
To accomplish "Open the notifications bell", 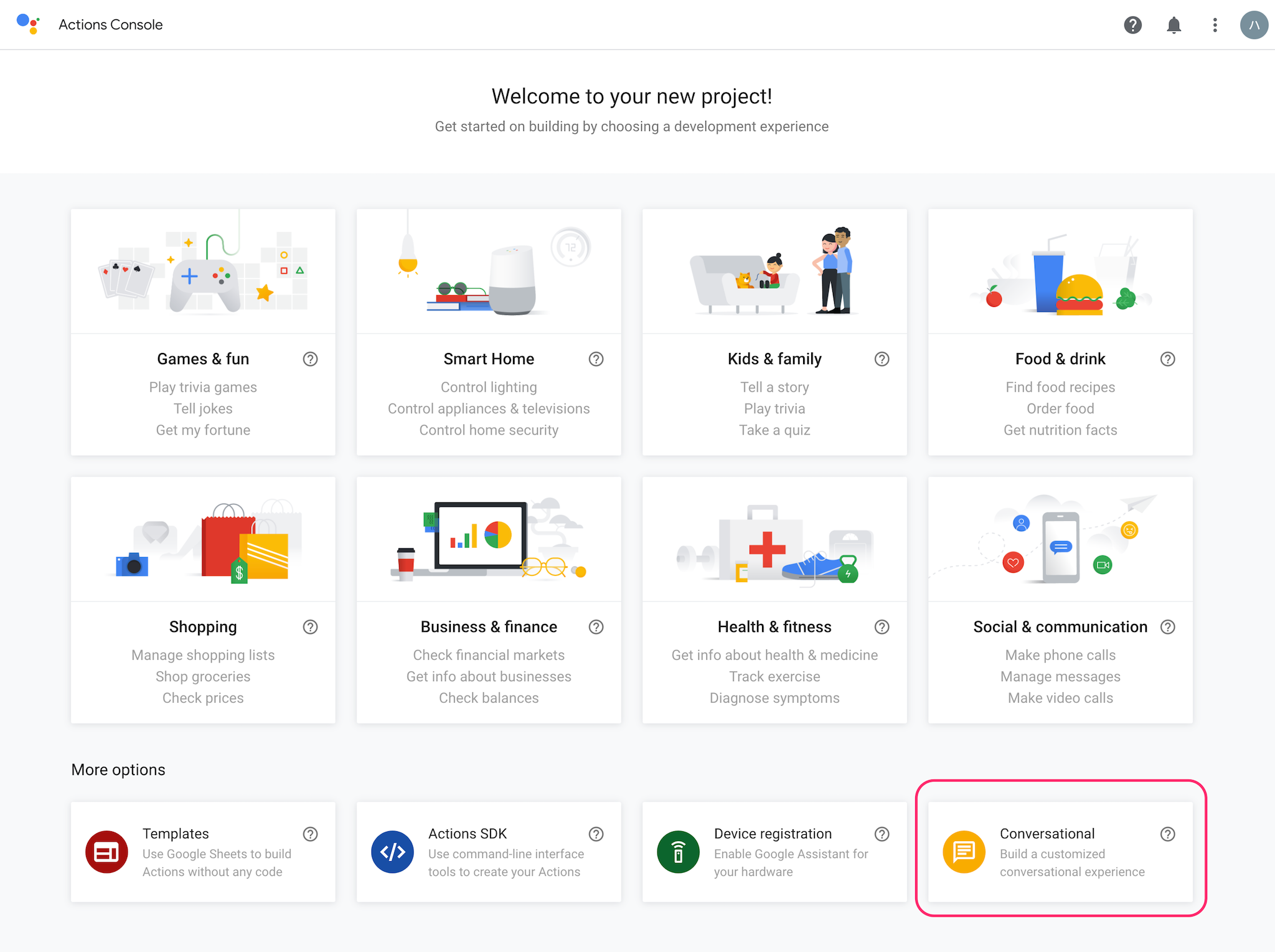I will click(x=1174, y=25).
